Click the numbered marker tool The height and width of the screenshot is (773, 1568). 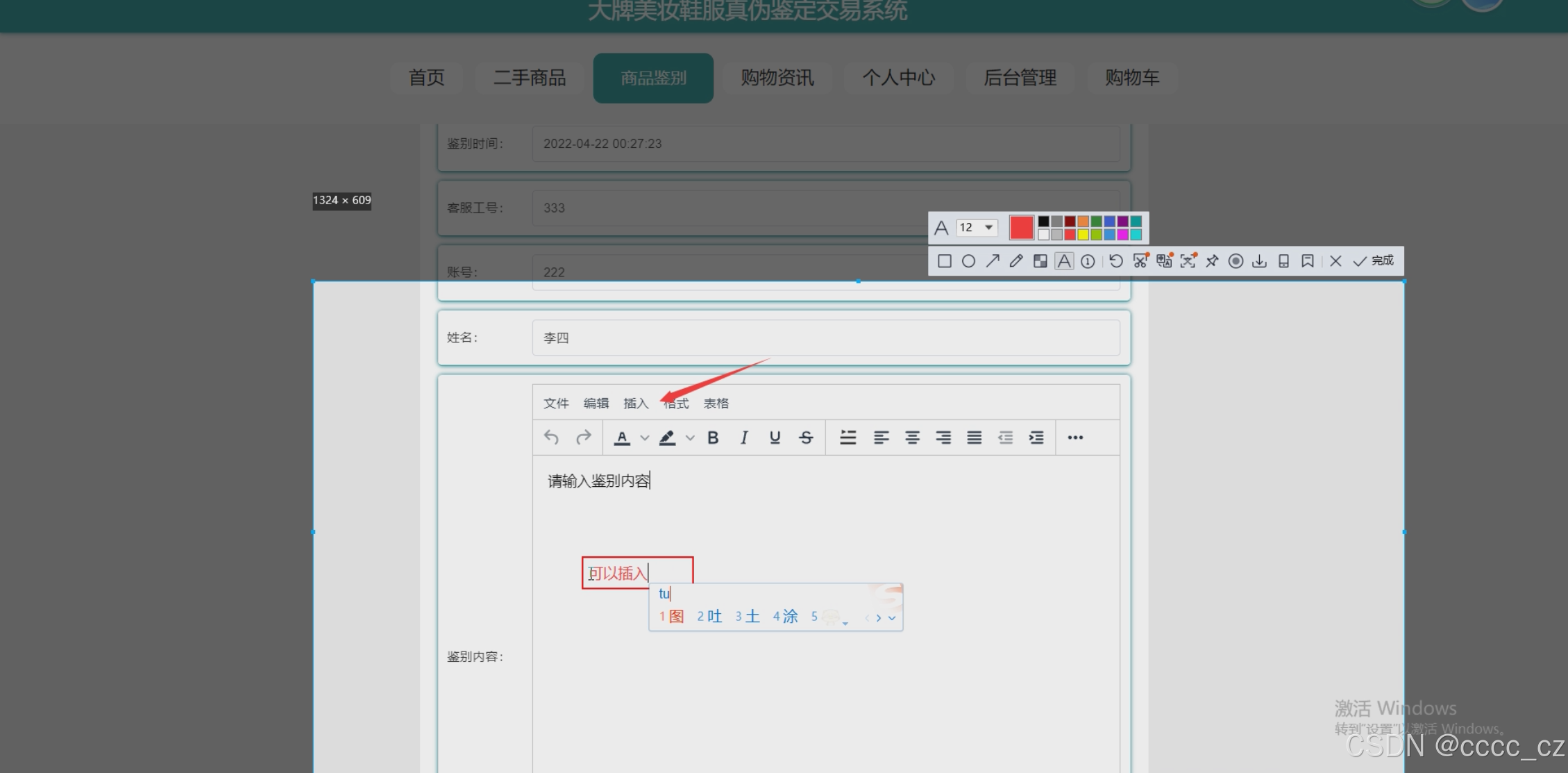click(x=1088, y=261)
